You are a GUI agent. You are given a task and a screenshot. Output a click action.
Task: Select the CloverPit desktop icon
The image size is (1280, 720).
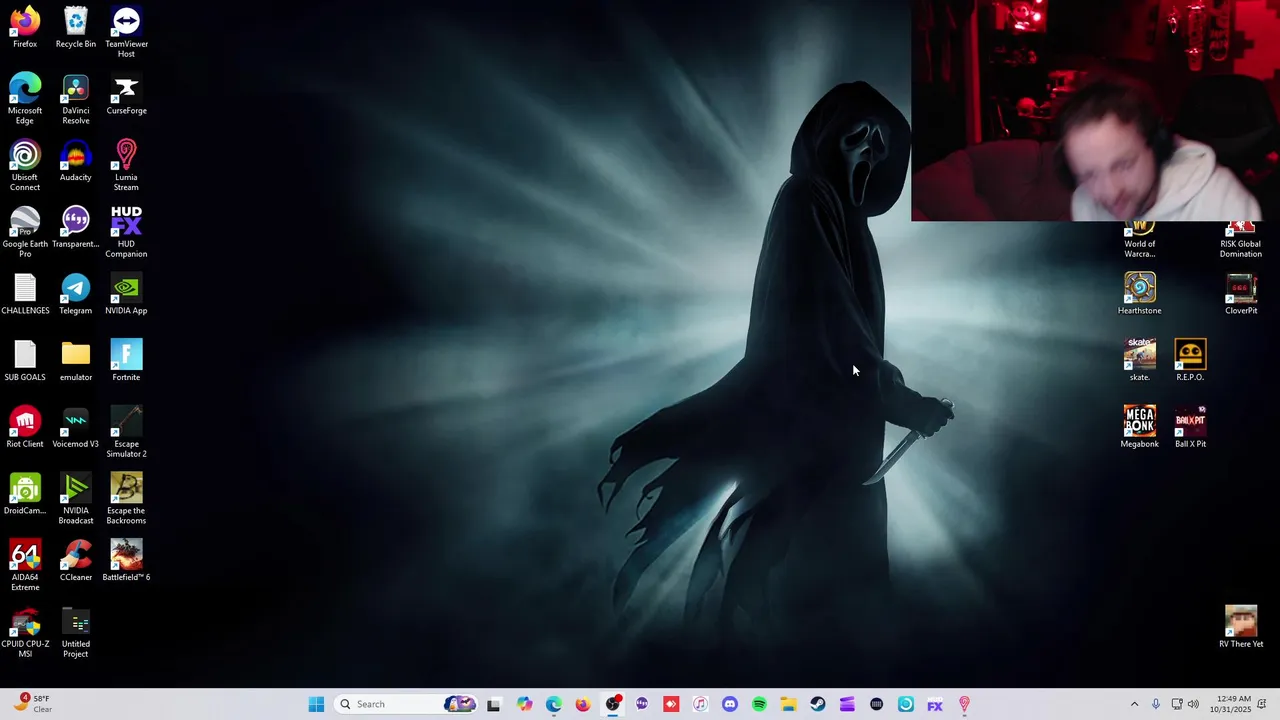coord(1241,294)
